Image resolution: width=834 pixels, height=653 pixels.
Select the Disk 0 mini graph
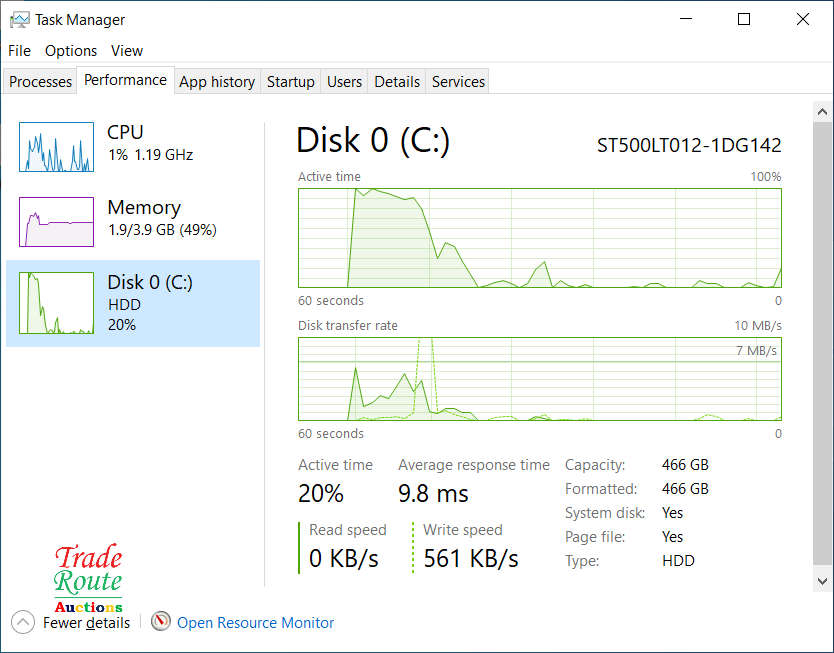(56, 303)
